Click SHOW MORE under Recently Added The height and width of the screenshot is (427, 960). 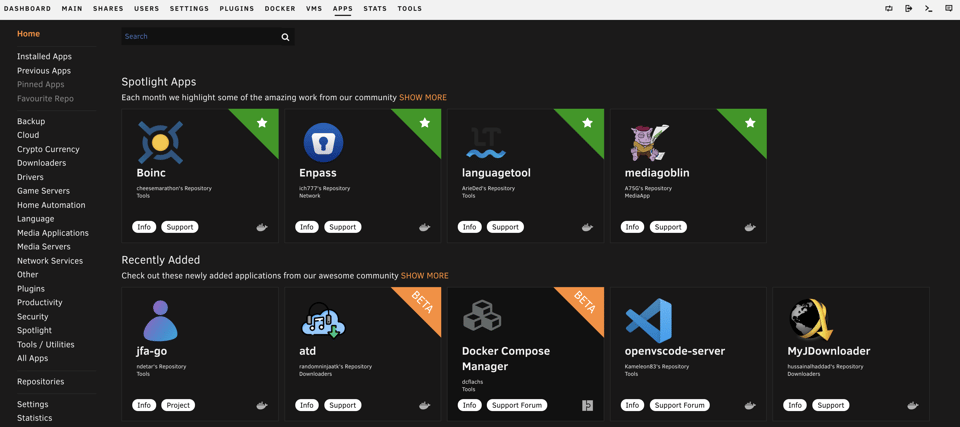[425, 276]
